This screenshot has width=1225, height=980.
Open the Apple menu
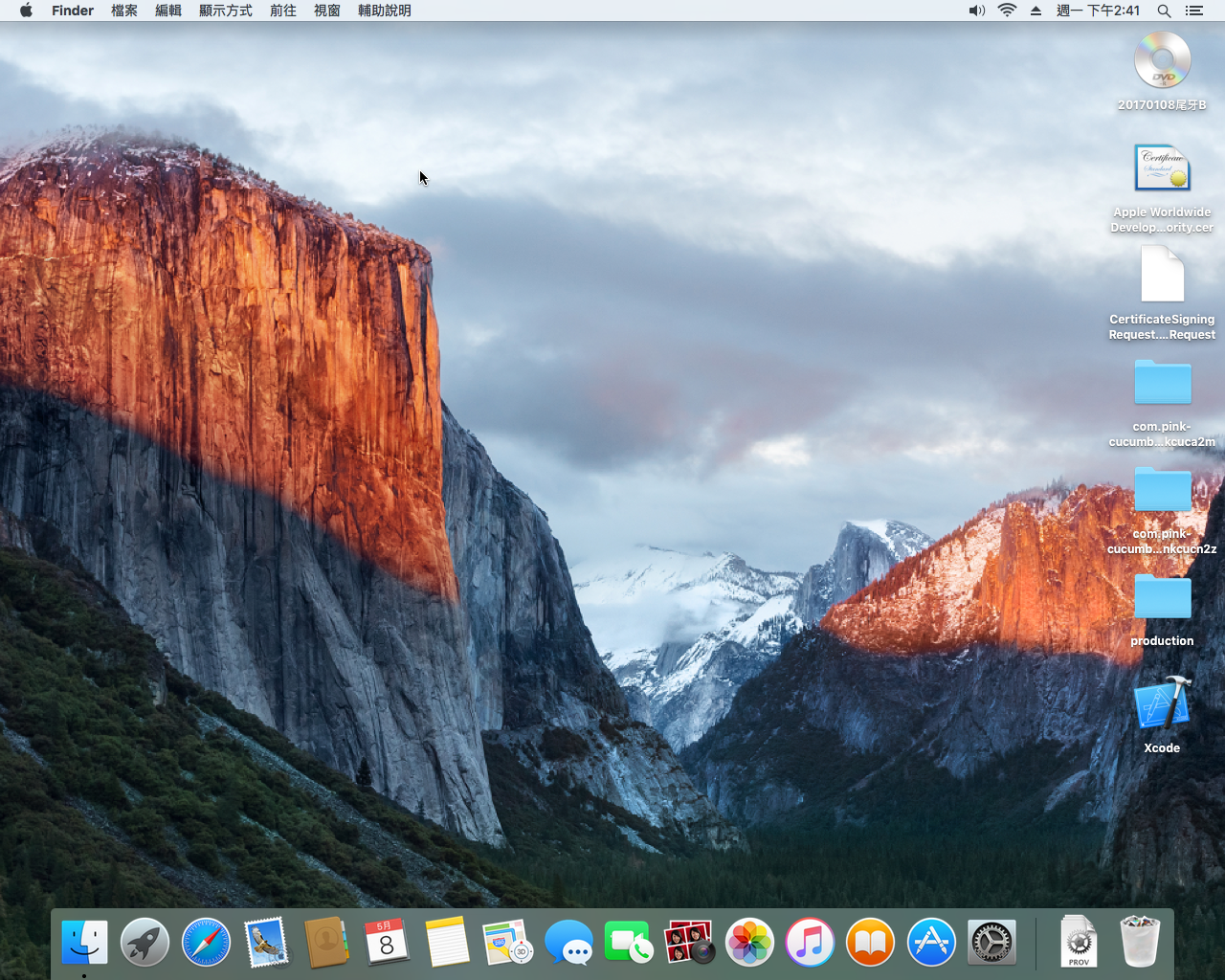26,11
